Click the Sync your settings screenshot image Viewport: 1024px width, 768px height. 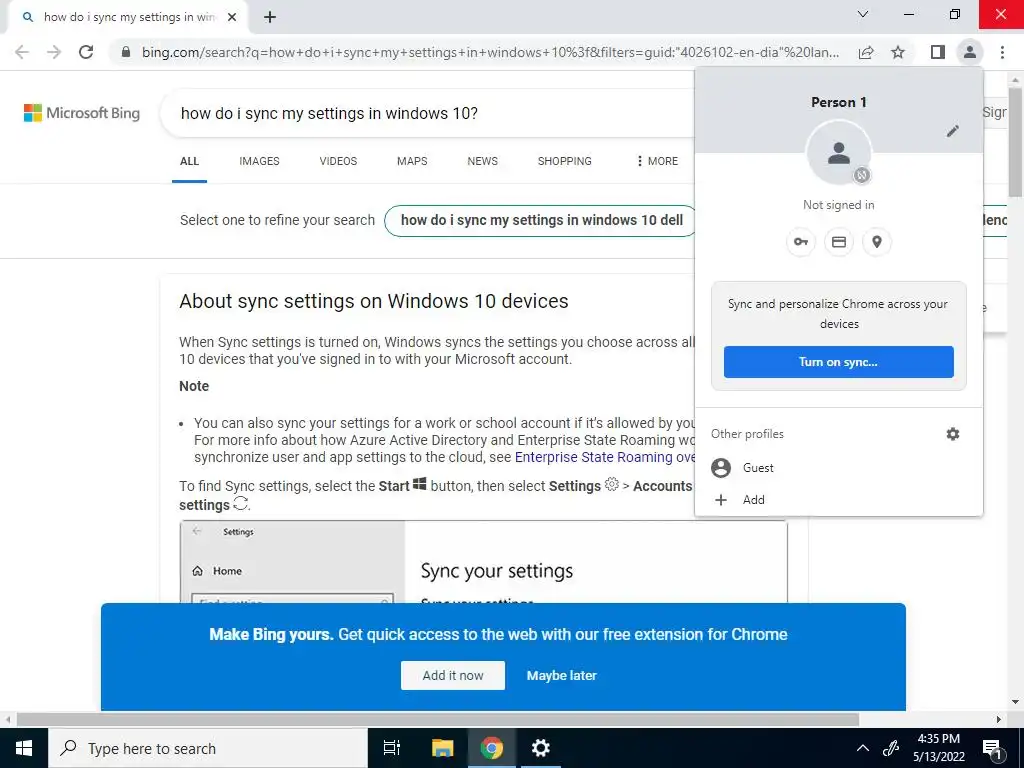coord(484,562)
